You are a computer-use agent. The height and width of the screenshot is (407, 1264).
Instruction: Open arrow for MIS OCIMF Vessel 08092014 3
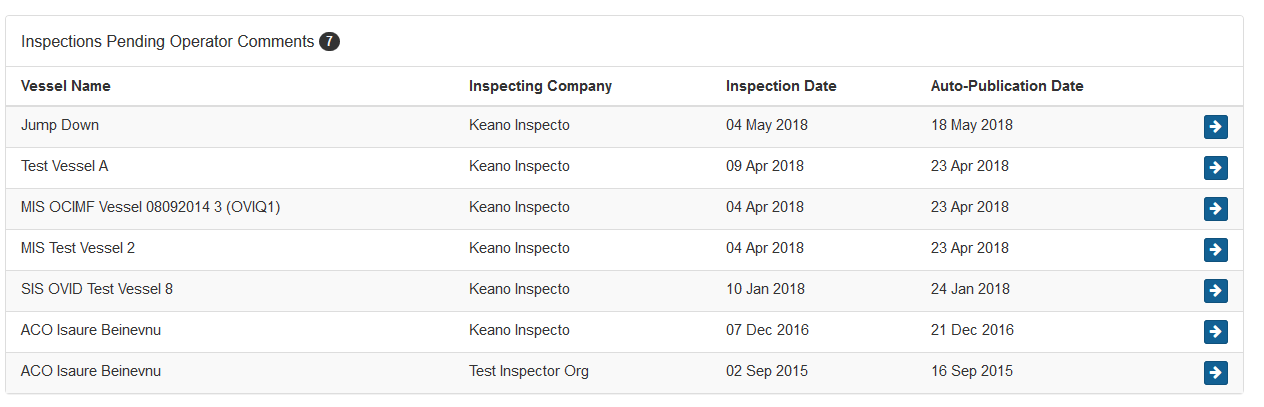click(x=1215, y=209)
